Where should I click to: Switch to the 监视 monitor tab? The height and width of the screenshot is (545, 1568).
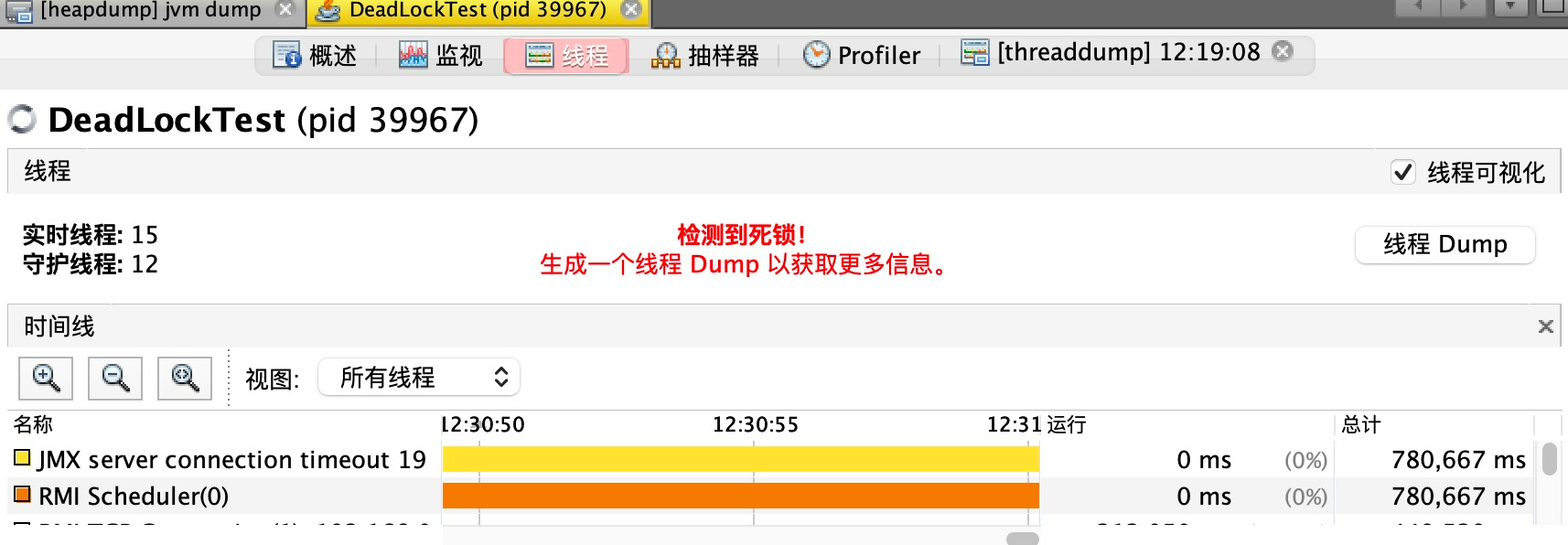tap(441, 56)
